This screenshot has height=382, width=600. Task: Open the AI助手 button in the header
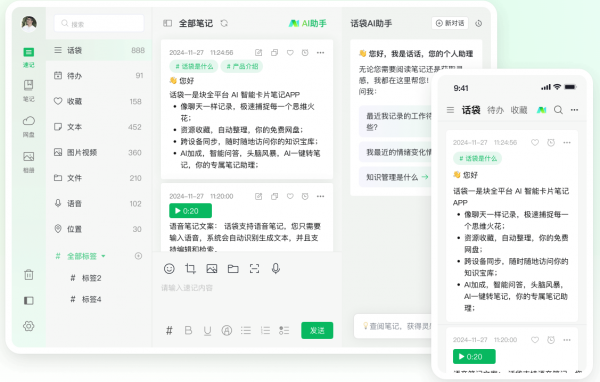[308, 23]
